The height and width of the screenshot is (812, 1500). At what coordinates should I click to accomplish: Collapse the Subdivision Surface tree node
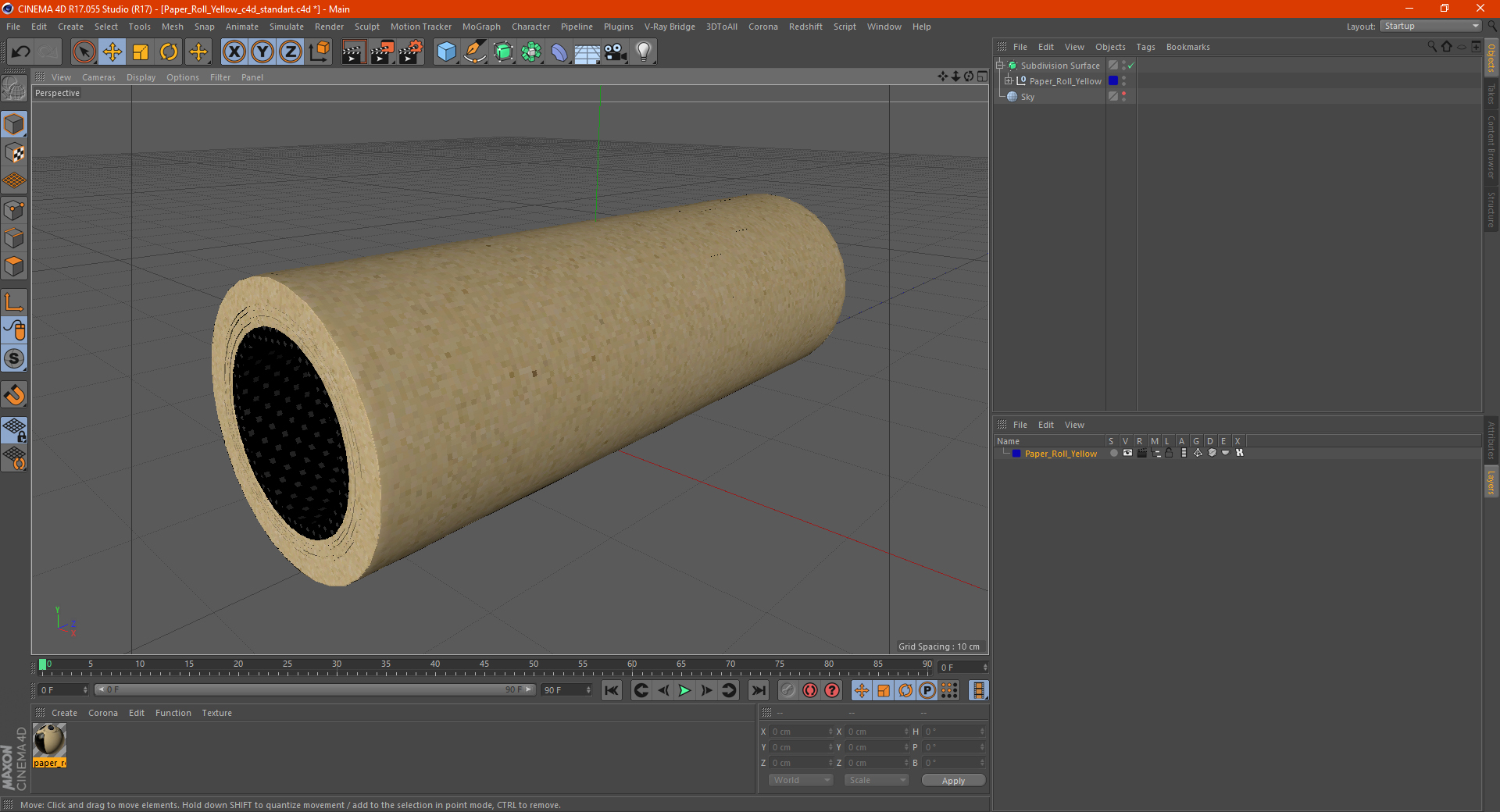(999, 65)
